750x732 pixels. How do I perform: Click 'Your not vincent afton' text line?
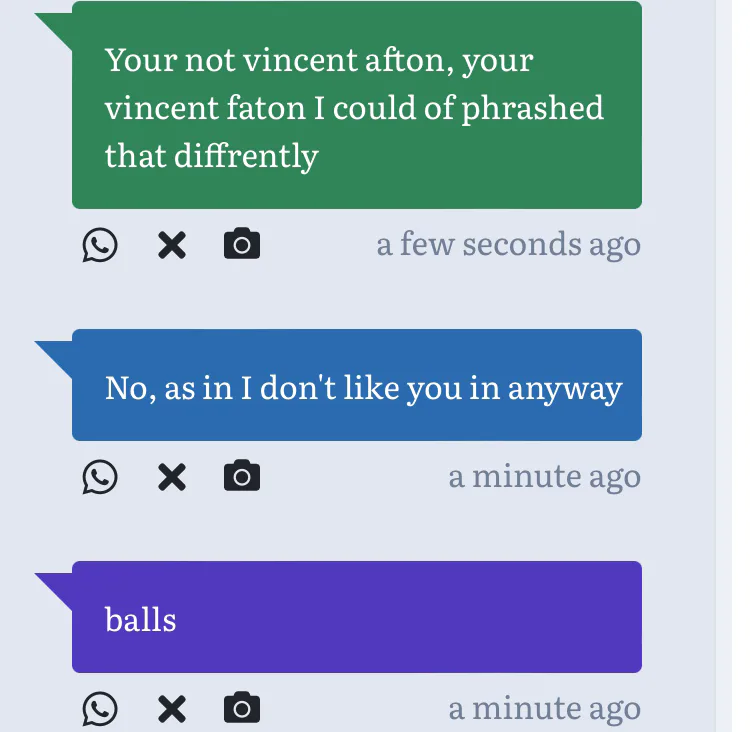pyautogui.click(x=319, y=60)
